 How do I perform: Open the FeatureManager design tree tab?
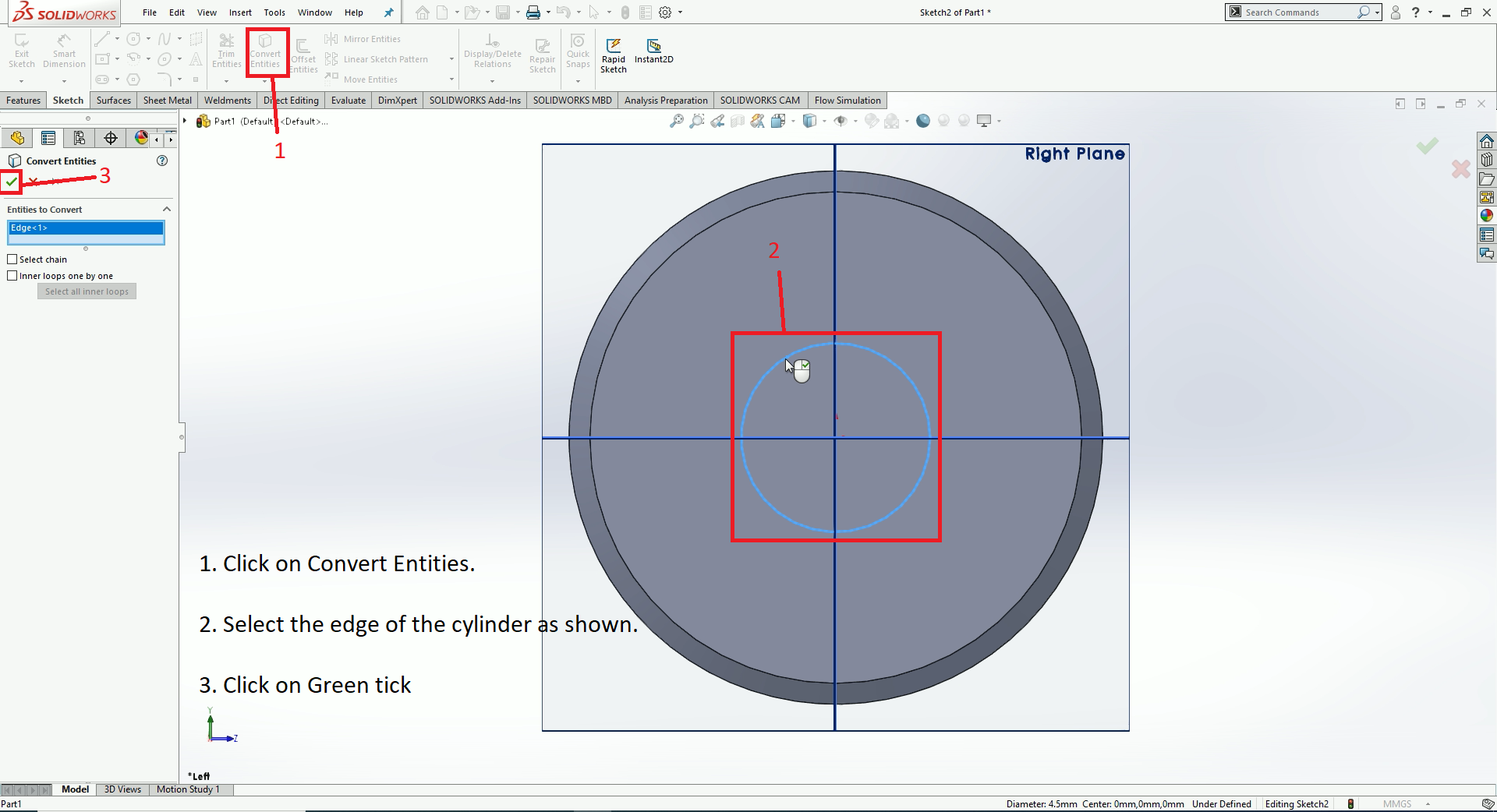(x=17, y=138)
